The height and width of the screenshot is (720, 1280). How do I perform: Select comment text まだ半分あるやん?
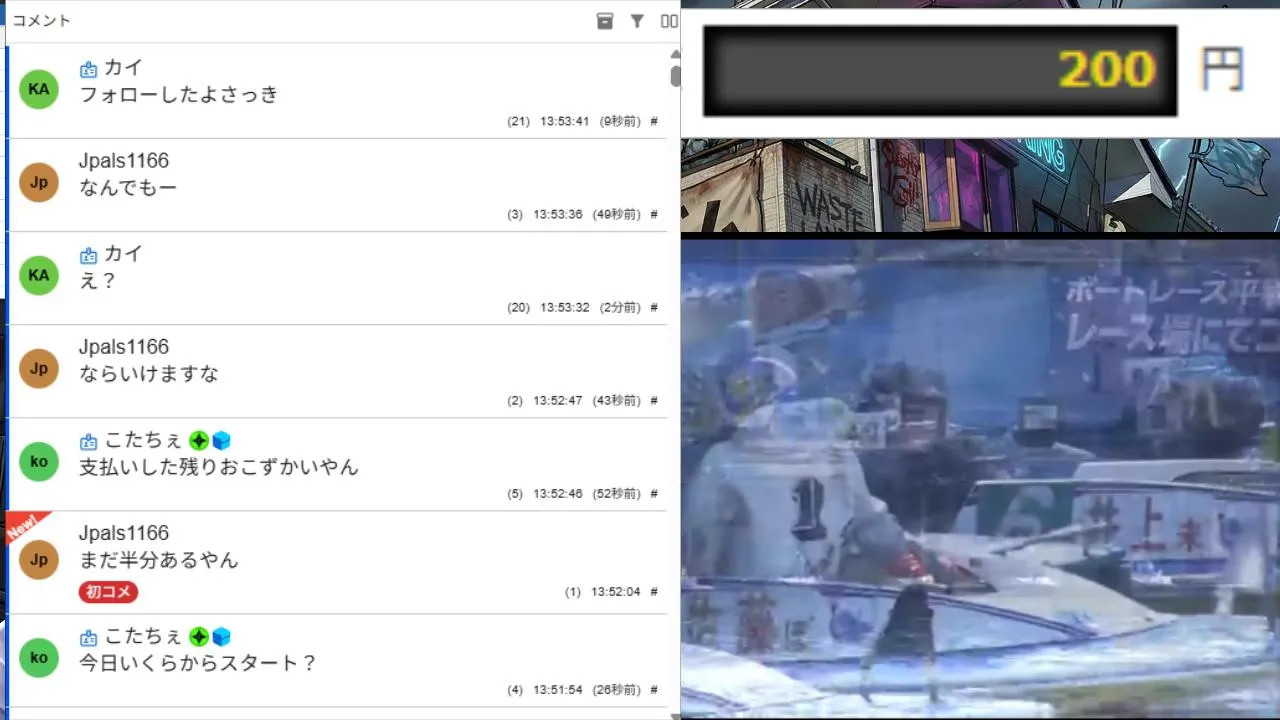(158, 560)
